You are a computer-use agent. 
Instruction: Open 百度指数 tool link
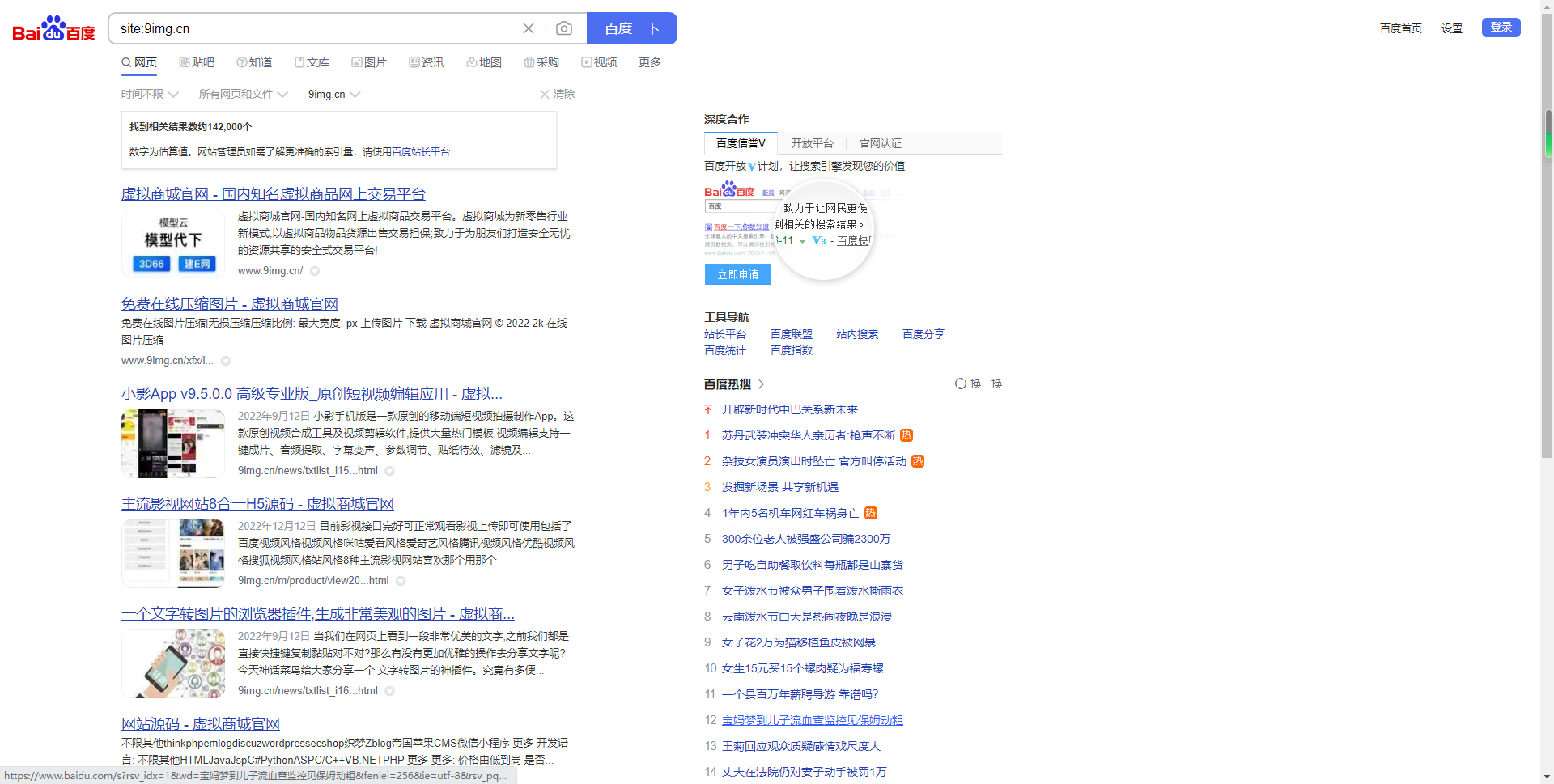(x=792, y=350)
